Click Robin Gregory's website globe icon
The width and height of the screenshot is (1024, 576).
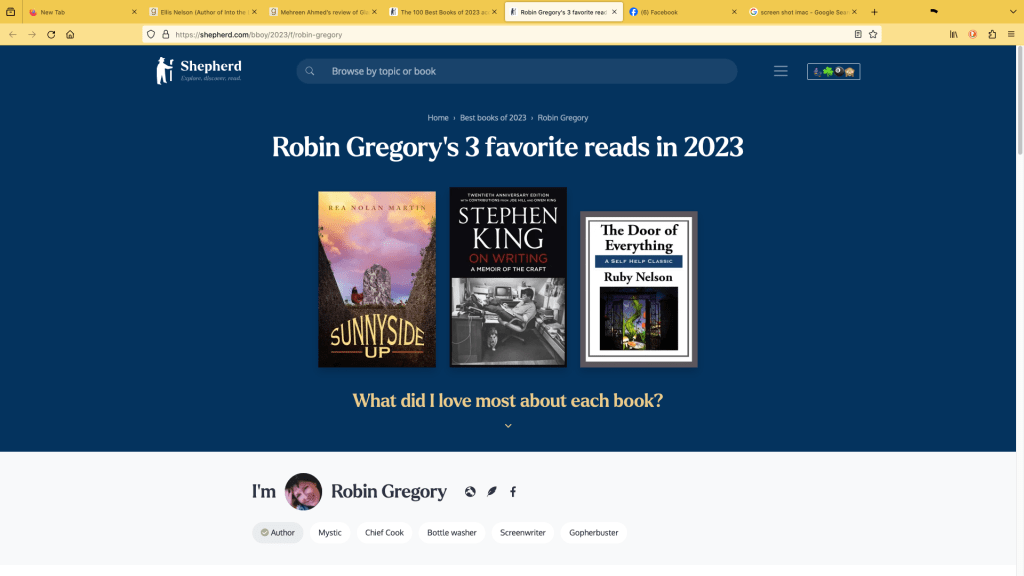(470, 492)
